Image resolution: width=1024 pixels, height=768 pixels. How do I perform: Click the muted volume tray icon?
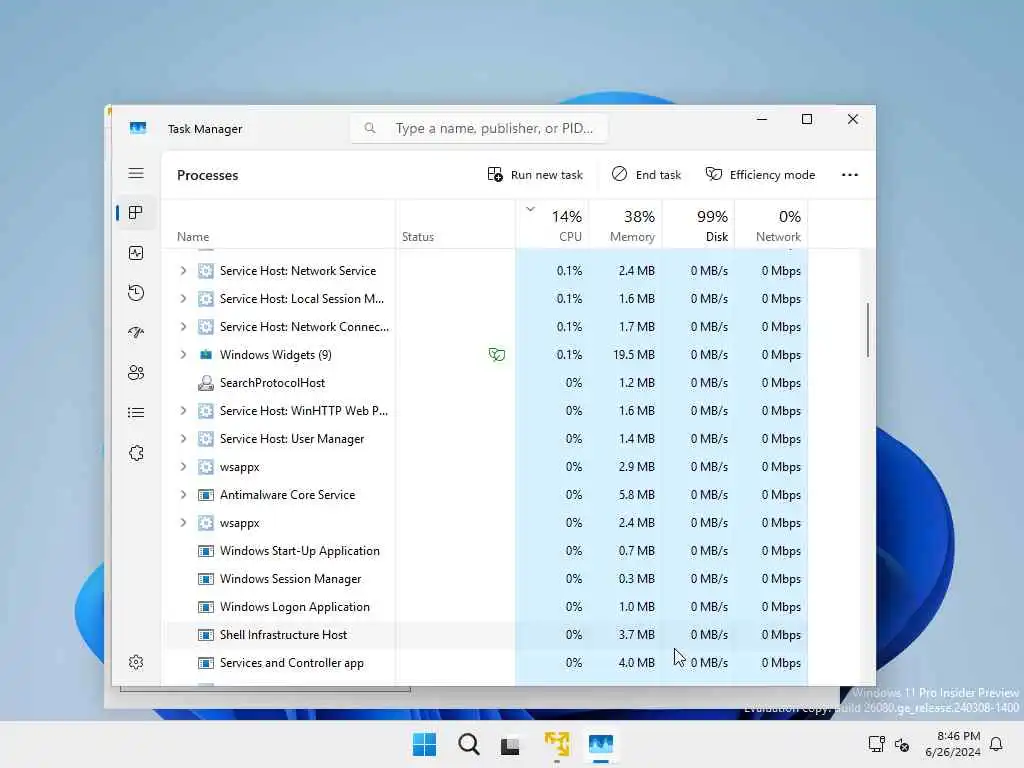tap(902, 744)
